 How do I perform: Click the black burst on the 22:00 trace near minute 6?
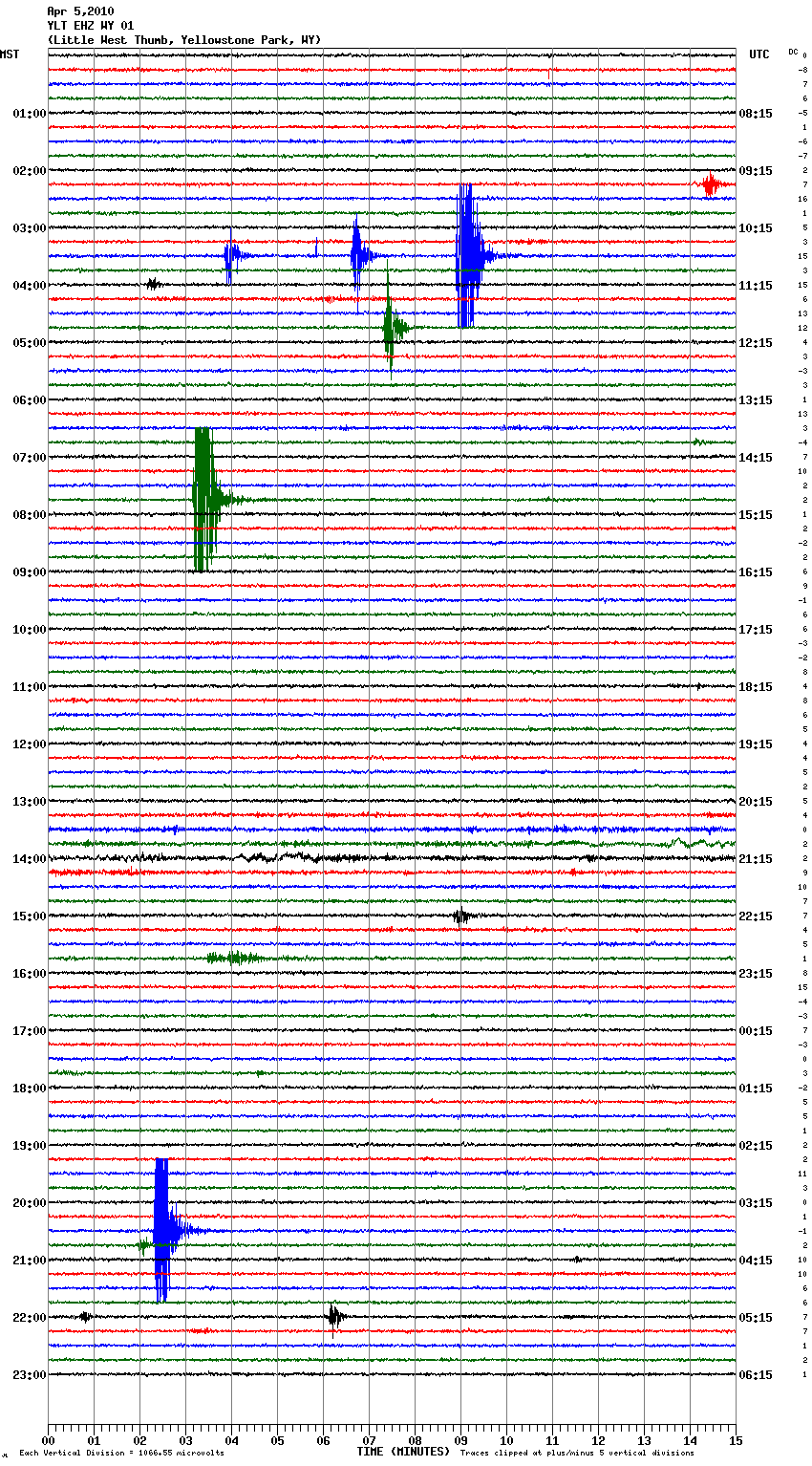(x=334, y=1317)
